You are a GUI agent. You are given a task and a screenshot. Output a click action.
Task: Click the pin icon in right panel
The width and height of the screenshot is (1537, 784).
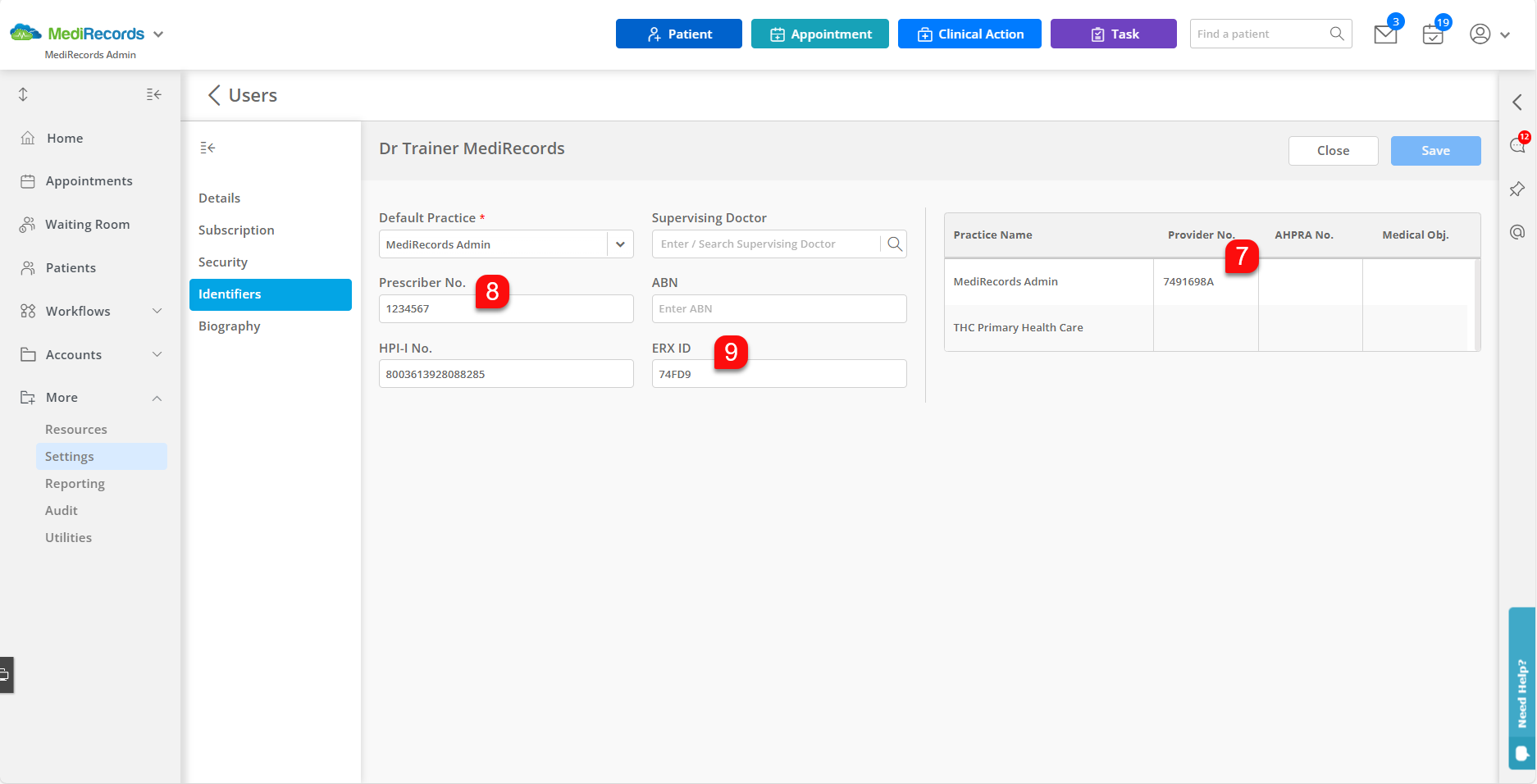tap(1517, 189)
